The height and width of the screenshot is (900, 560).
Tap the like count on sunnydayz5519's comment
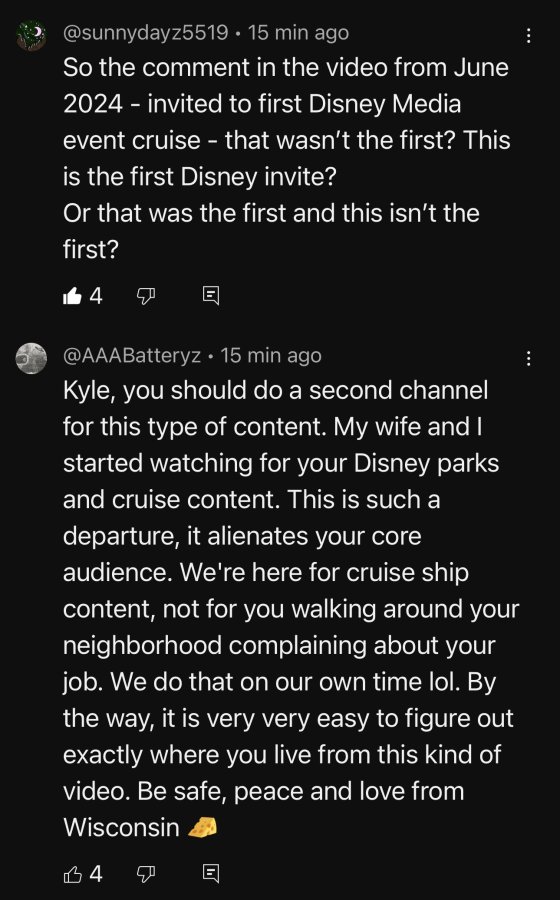coord(96,296)
